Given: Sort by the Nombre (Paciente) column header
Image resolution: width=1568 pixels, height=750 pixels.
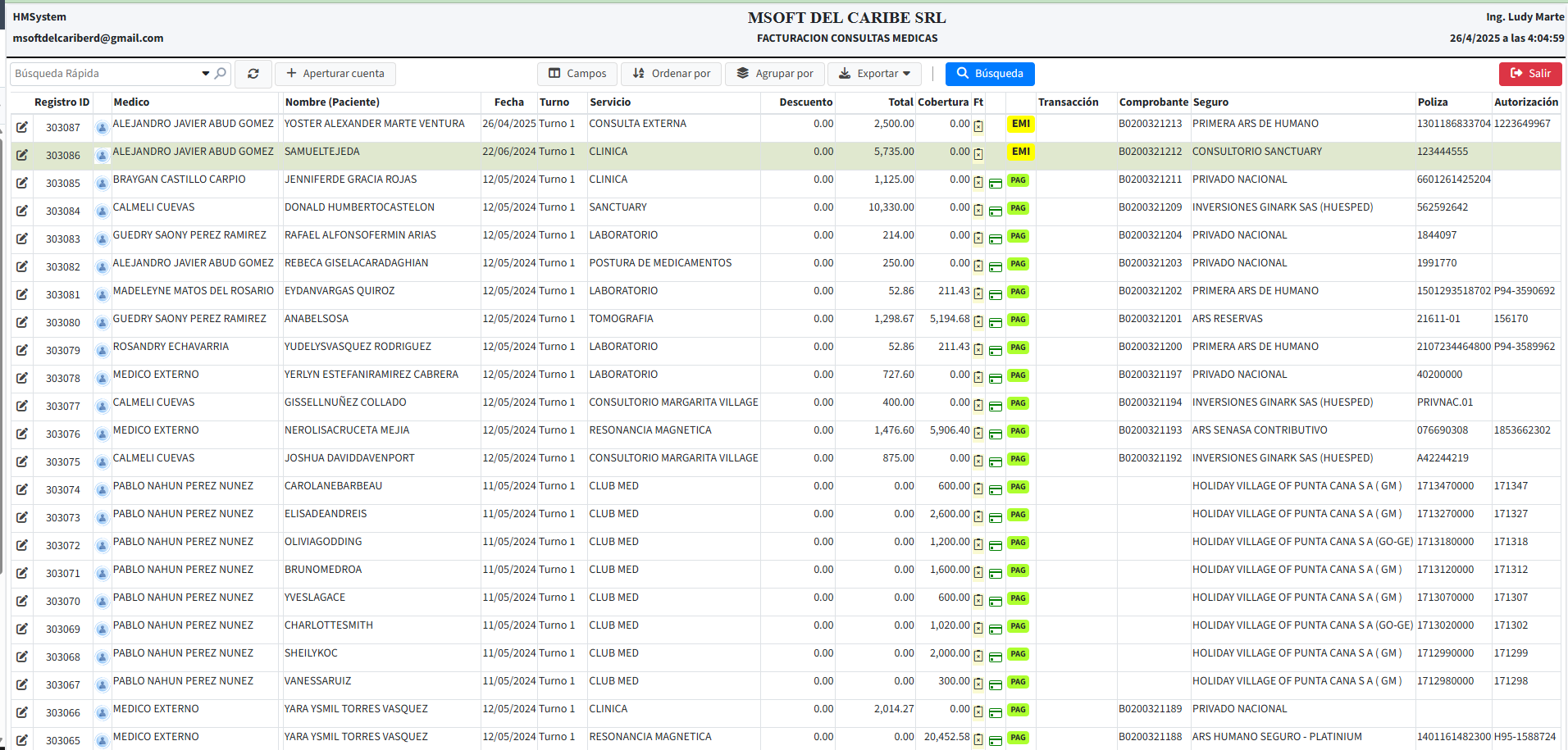Looking at the screenshot, I should [x=332, y=102].
